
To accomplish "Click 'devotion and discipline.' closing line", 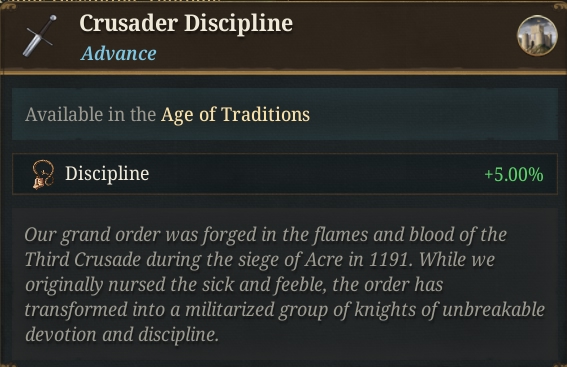I will (x=122, y=335).
